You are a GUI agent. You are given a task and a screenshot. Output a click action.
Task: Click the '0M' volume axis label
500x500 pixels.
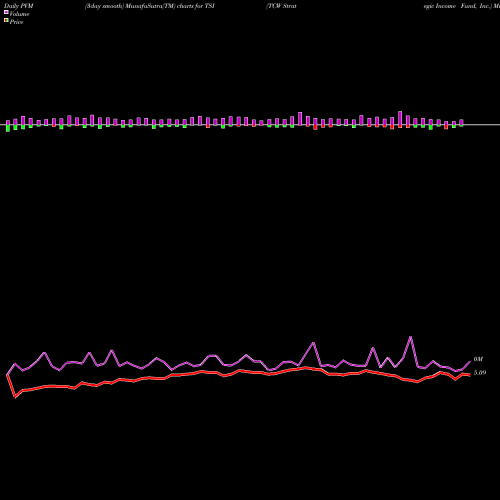click(x=478, y=359)
